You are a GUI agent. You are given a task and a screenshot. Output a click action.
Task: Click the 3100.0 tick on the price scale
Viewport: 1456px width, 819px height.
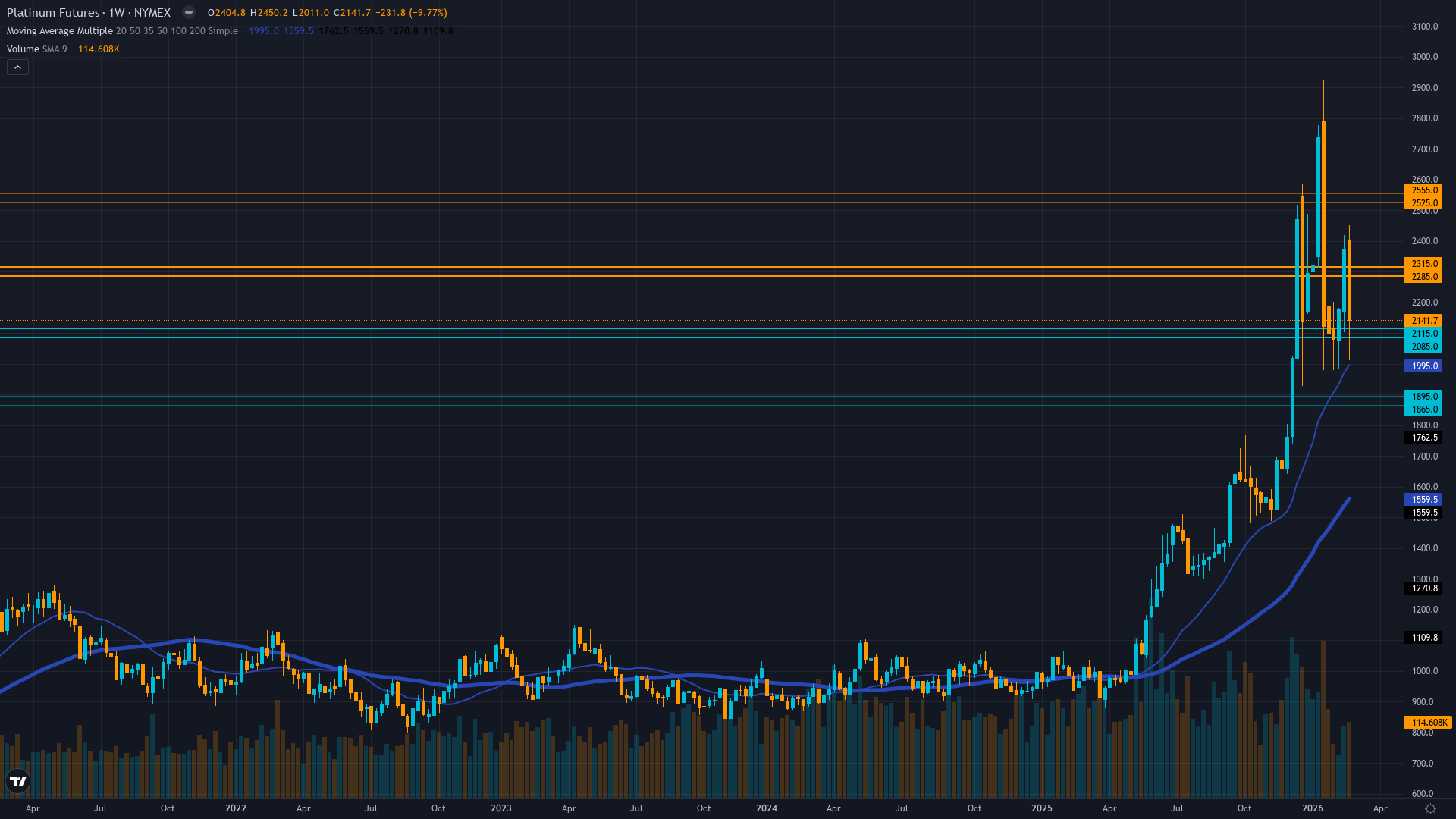coord(1425,27)
